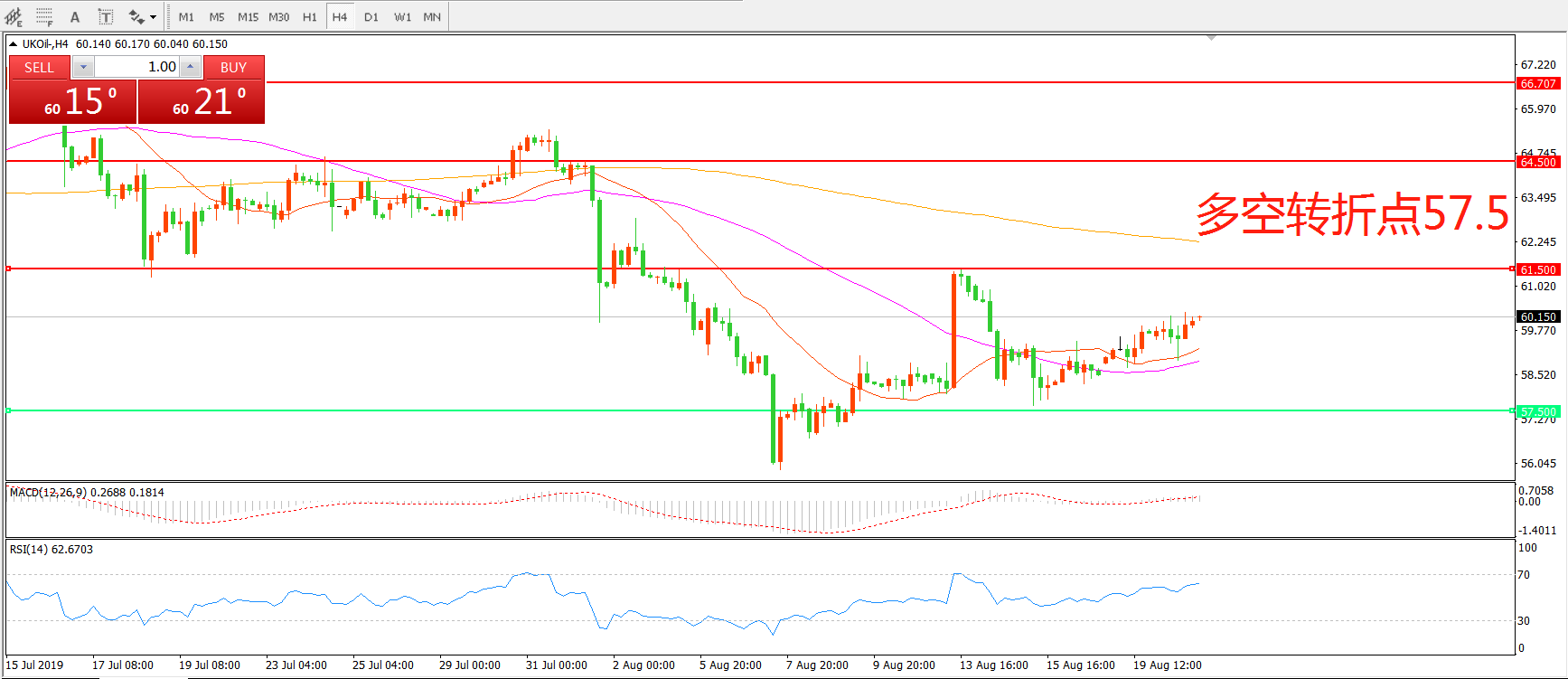Decrease lot volume with down arrow
The image size is (1568, 679).
click(x=83, y=67)
